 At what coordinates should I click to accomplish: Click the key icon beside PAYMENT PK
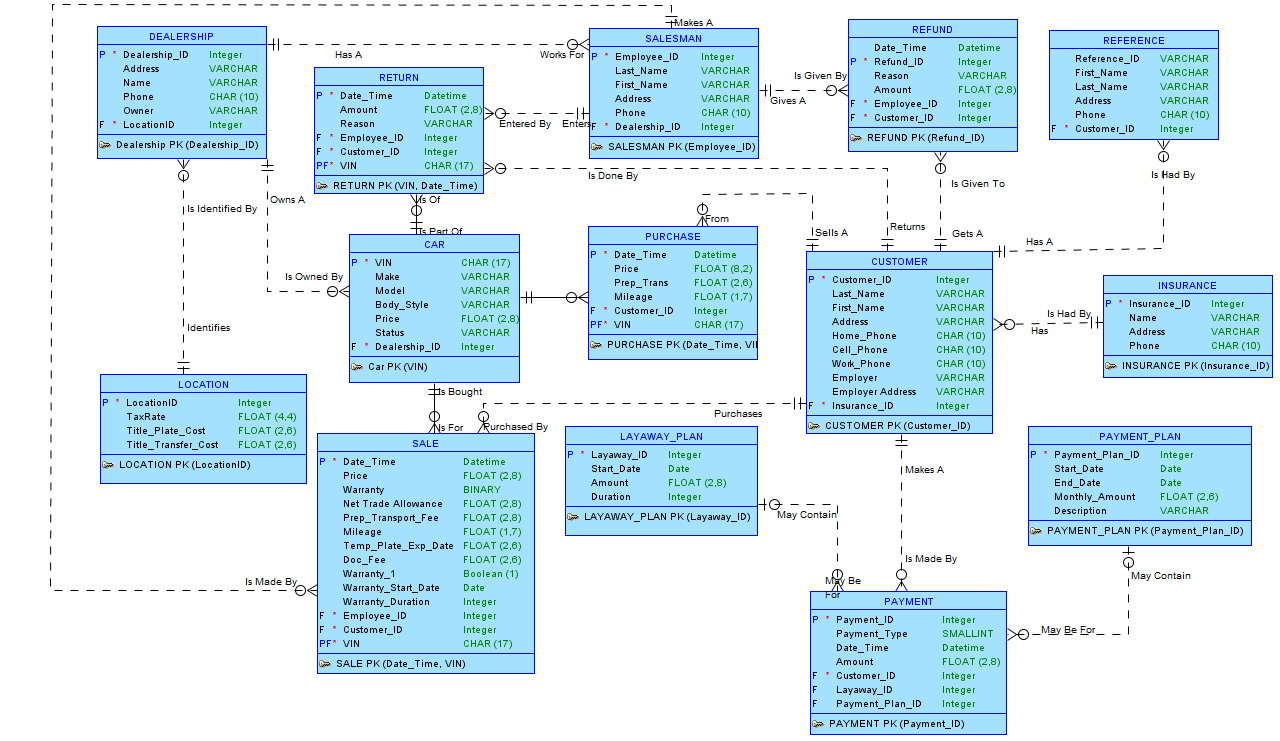click(x=819, y=724)
